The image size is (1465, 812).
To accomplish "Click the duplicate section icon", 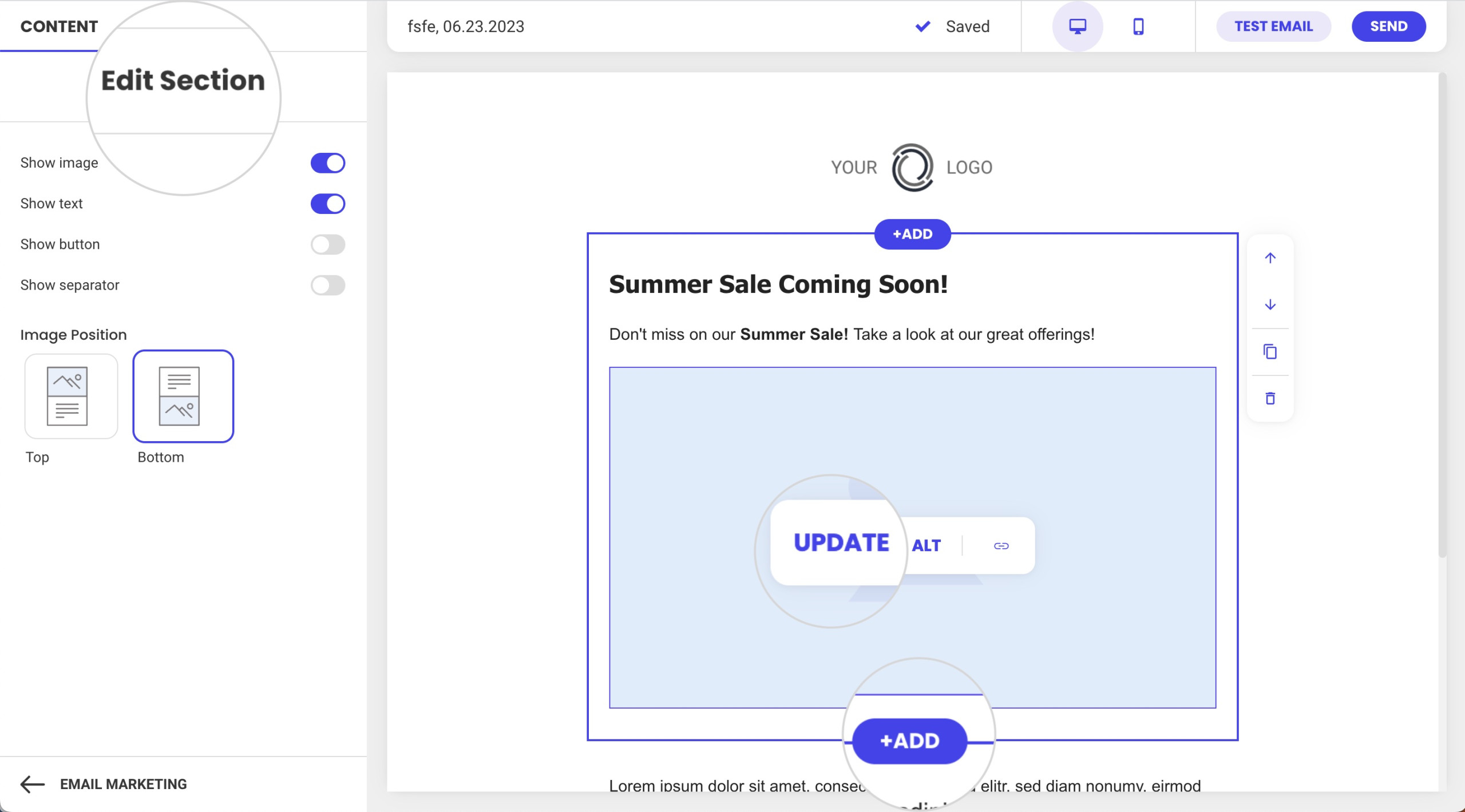I will point(1269,351).
